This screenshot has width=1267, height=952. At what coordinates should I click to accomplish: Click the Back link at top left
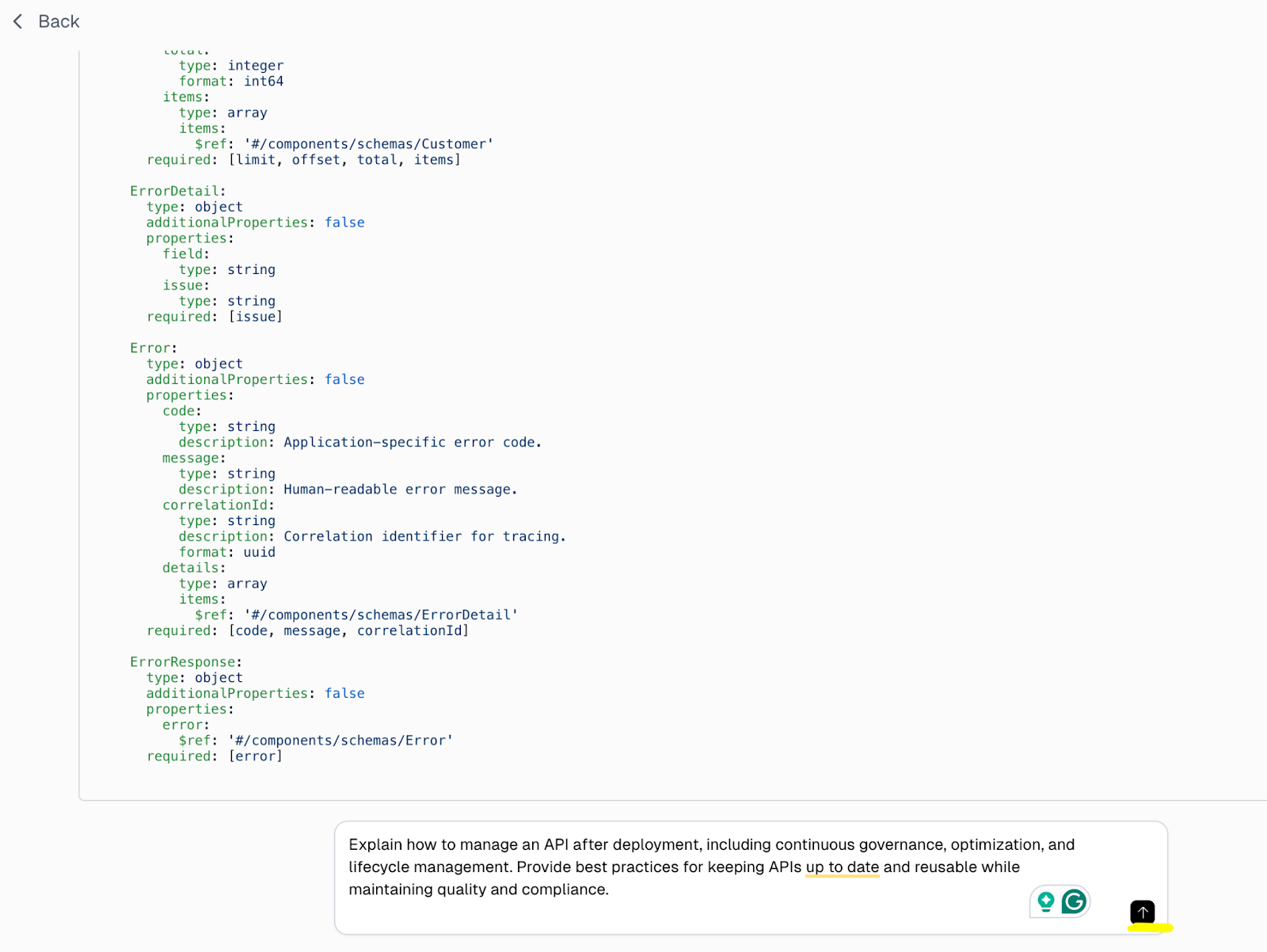(58, 21)
